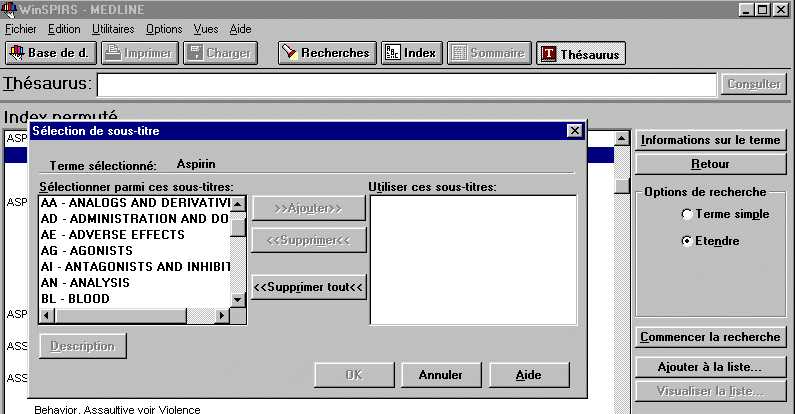Click the Index permuté list scroll-up arrow

coord(622,138)
